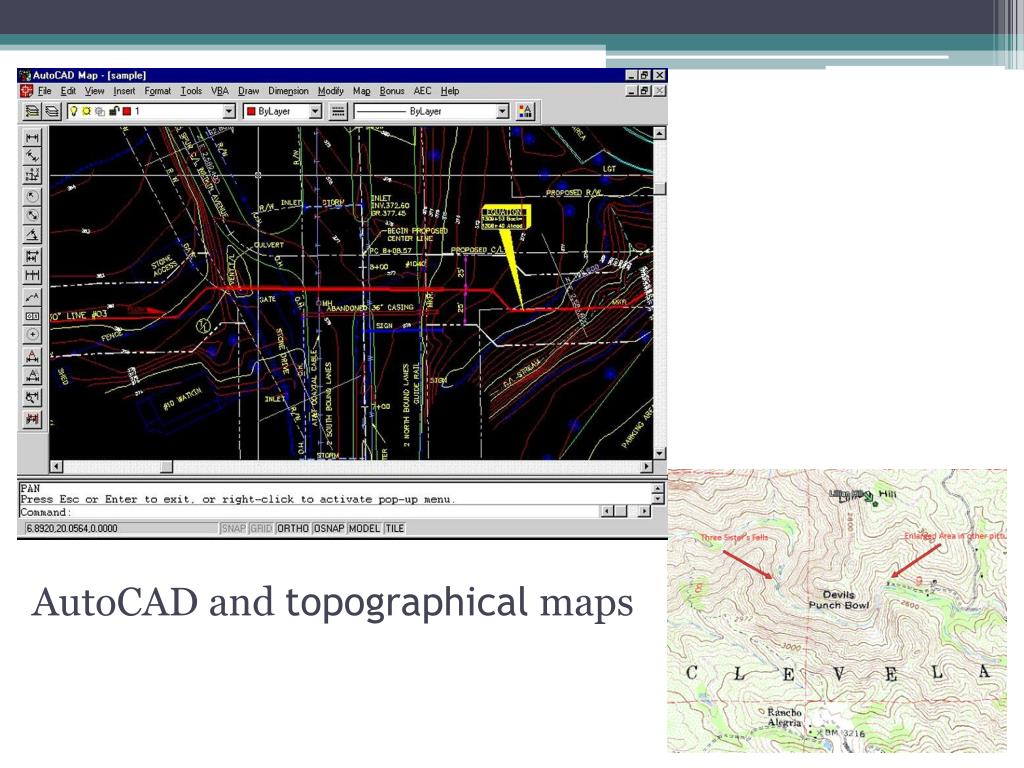Click the AutoCAD document icon beside File
1024x768 pixels.
(x=26, y=91)
